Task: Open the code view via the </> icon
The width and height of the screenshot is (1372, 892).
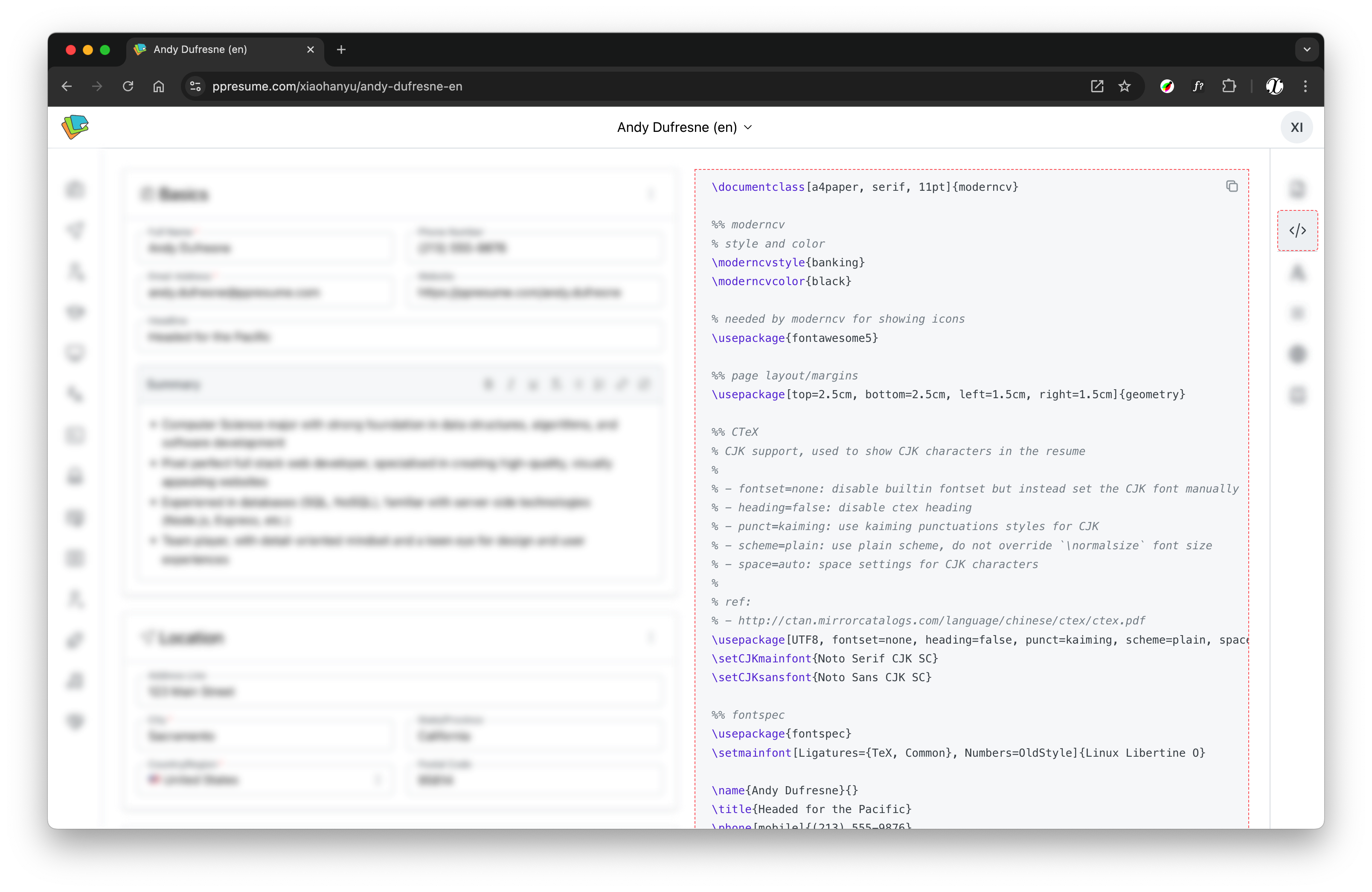Action: [1298, 230]
